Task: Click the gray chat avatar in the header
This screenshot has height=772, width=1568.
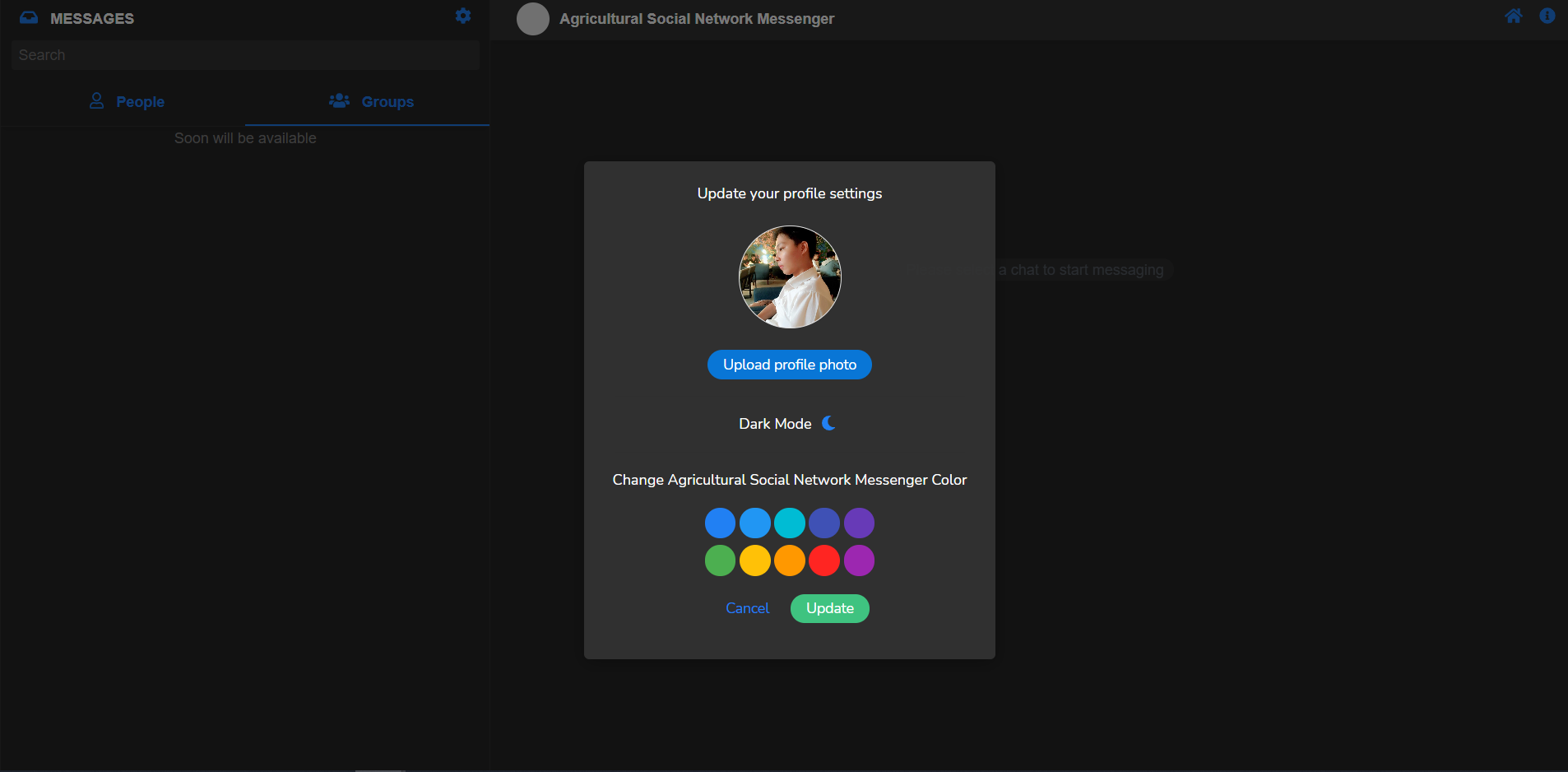Action: click(533, 19)
